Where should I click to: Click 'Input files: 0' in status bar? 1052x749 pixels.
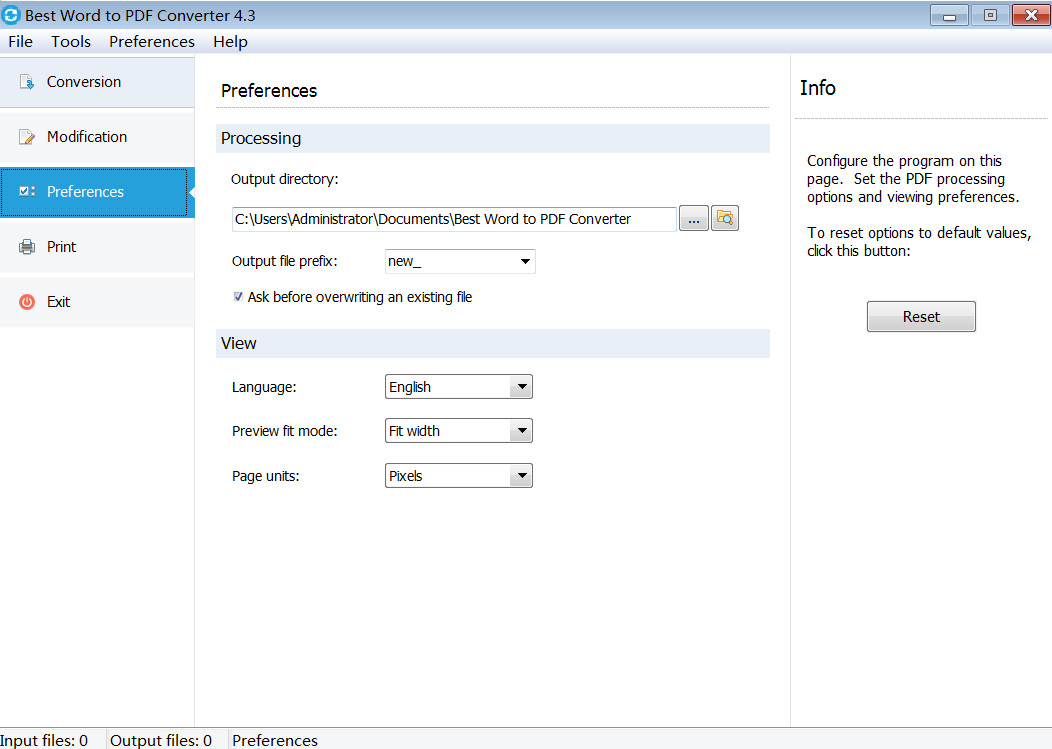point(44,740)
